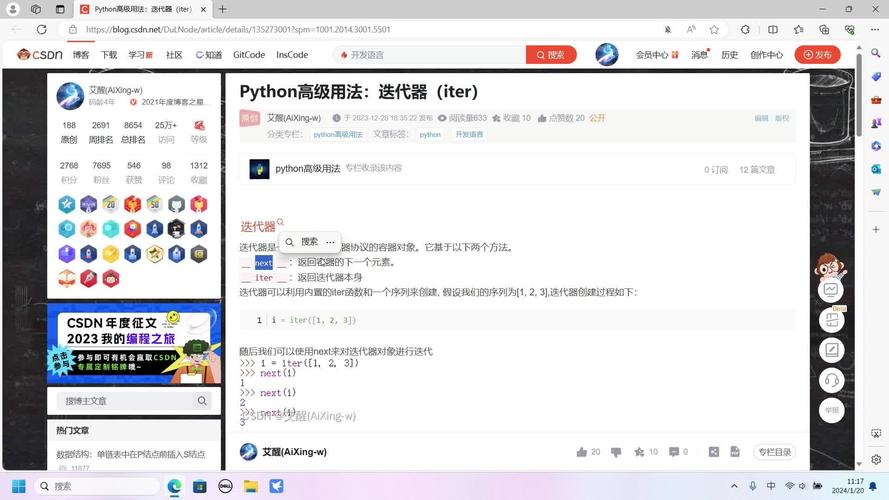Screen dimensions: 889x500
Task: Open the CSDN 年度征文 banner
Action: tap(134, 344)
